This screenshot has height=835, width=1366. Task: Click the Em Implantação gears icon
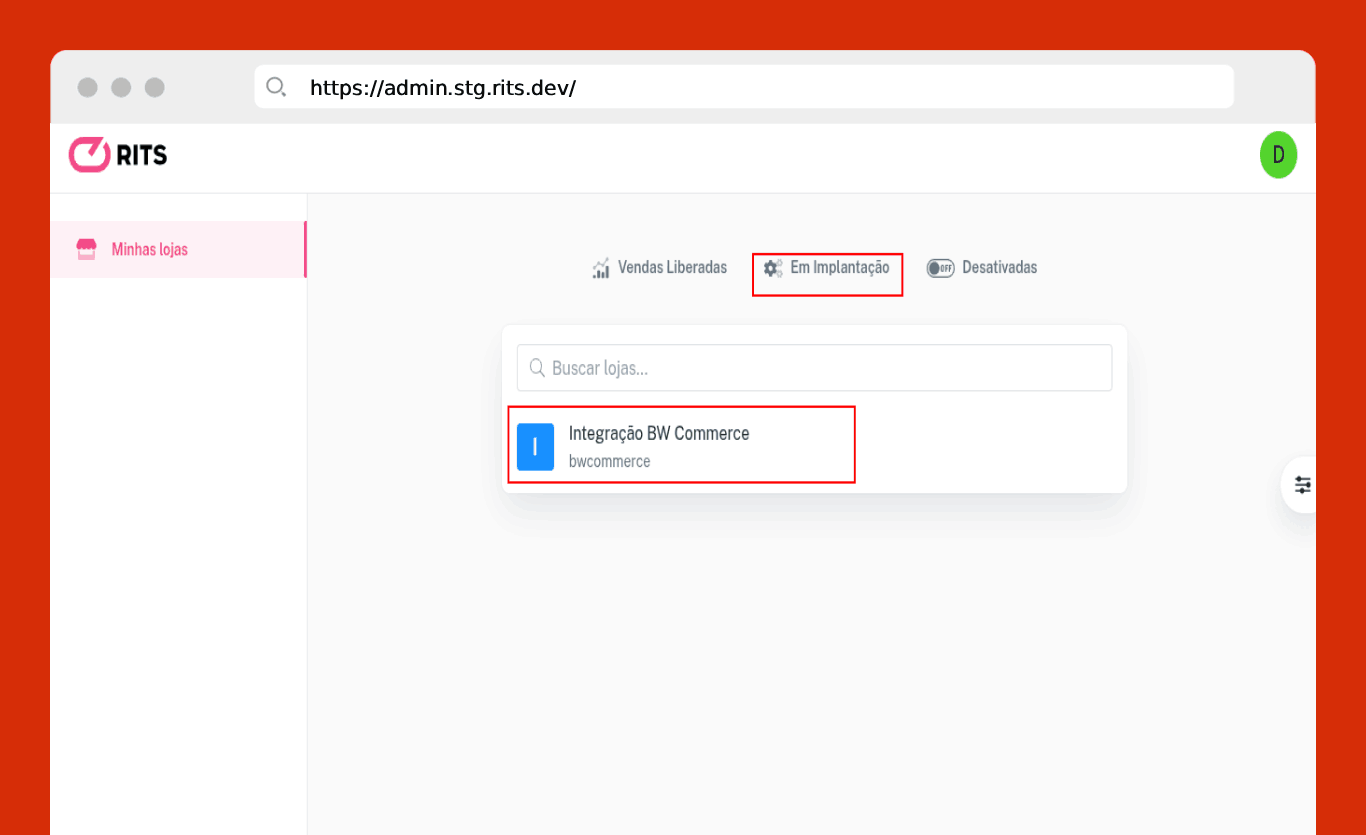pyautogui.click(x=772, y=268)
